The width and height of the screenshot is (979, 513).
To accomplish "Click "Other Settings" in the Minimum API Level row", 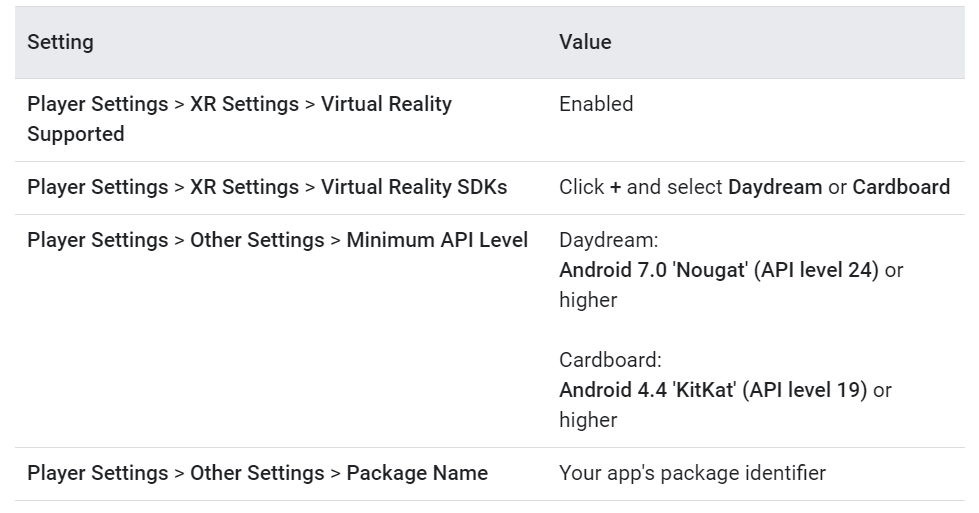I will [x=257, y=240].
